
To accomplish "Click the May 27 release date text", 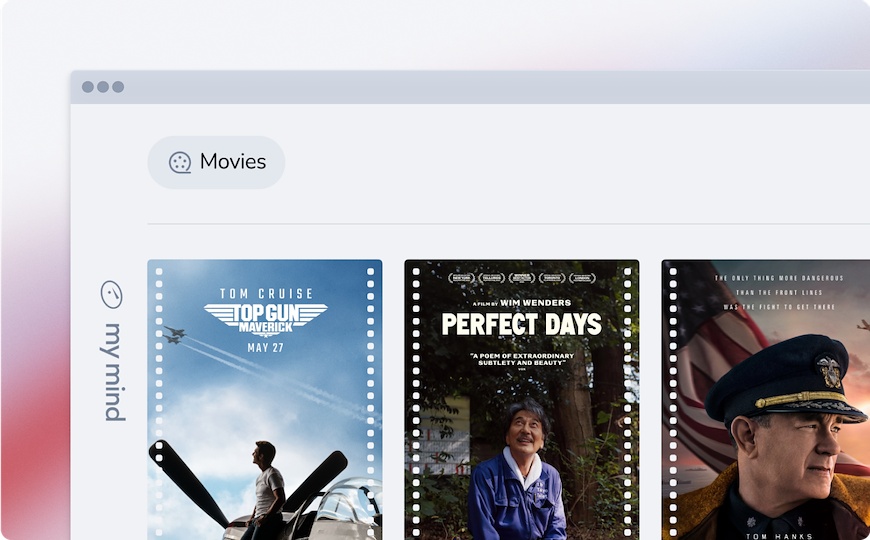I will tap(265, 347).
